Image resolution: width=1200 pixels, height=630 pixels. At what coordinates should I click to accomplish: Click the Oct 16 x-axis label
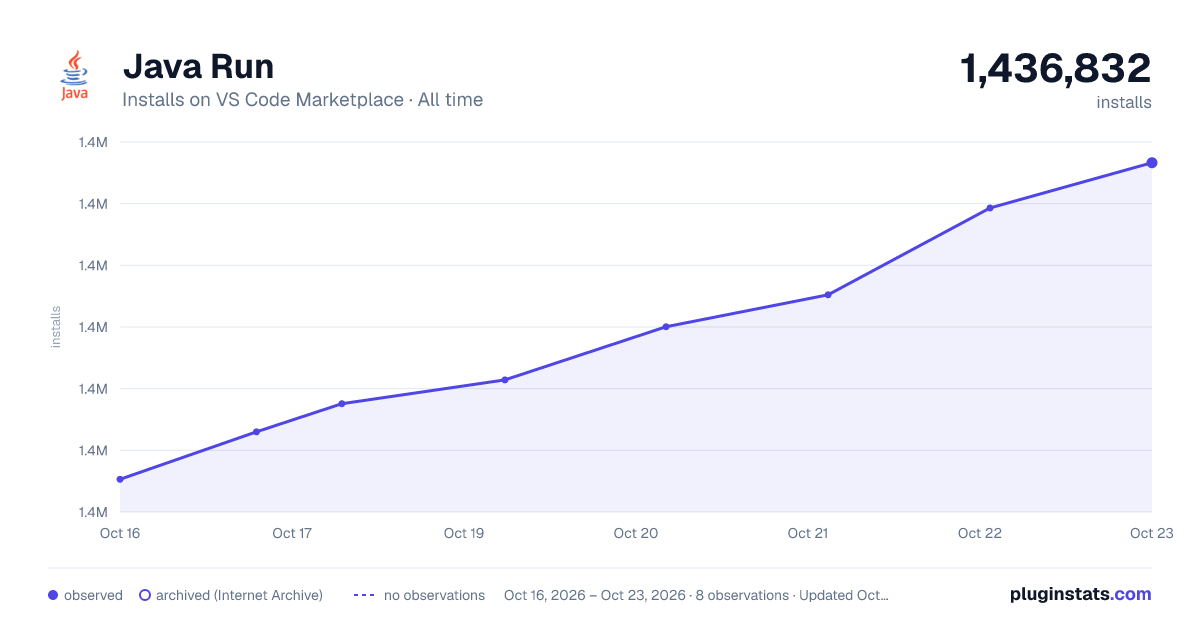[x=119, y=533]
